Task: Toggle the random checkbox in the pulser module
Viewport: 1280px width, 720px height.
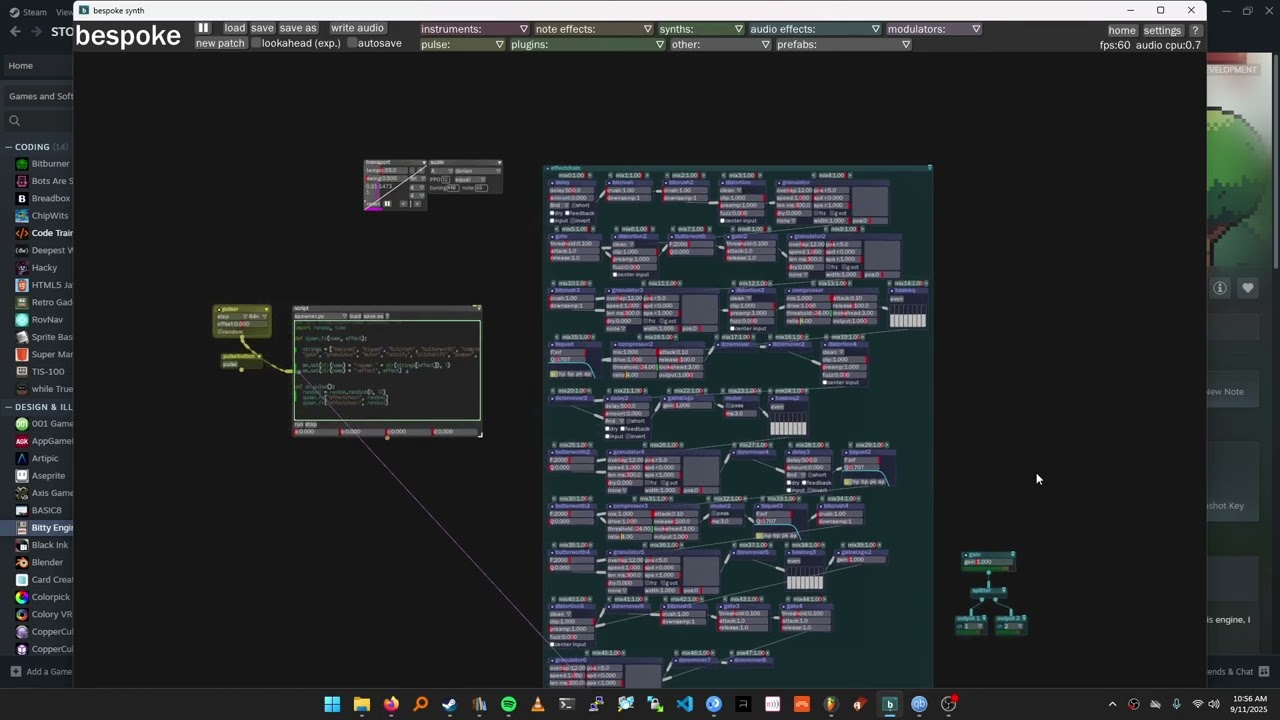Action: (219, 332)
